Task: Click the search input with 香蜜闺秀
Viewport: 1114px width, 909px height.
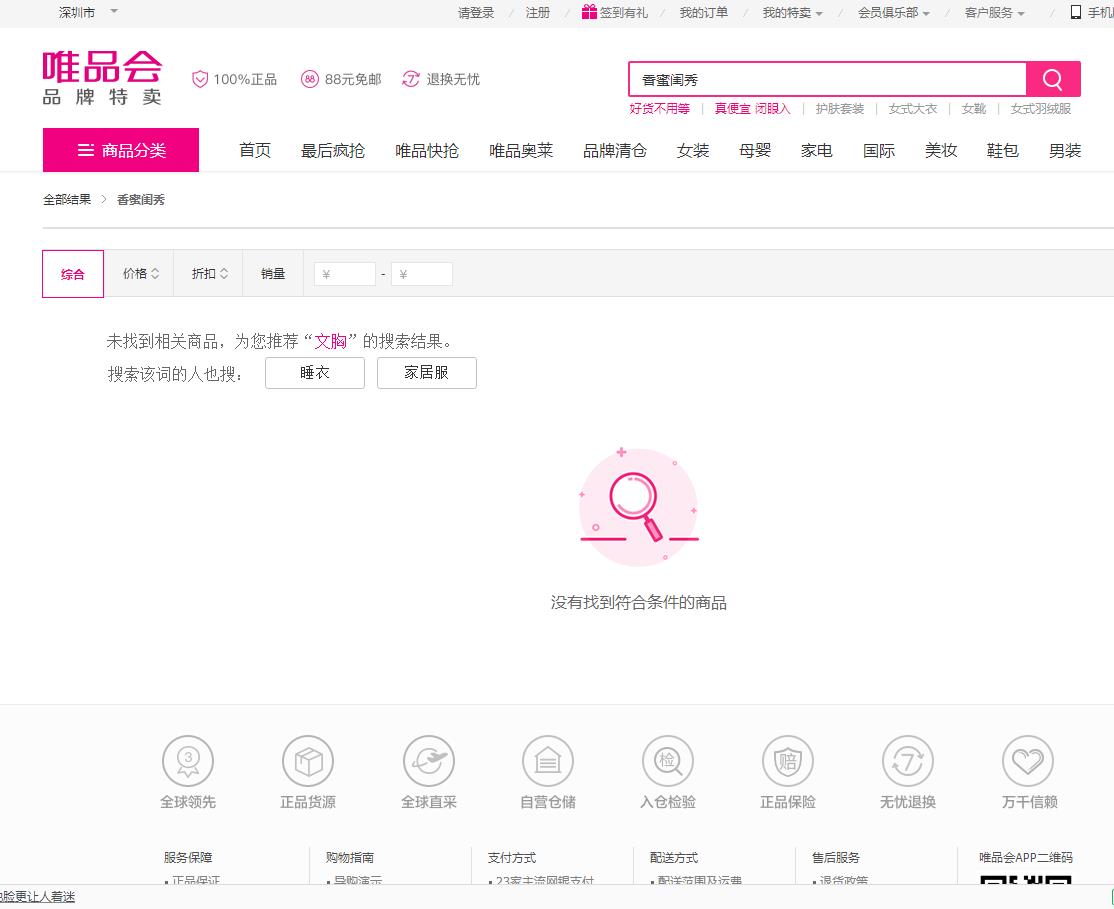Action: 828,79
